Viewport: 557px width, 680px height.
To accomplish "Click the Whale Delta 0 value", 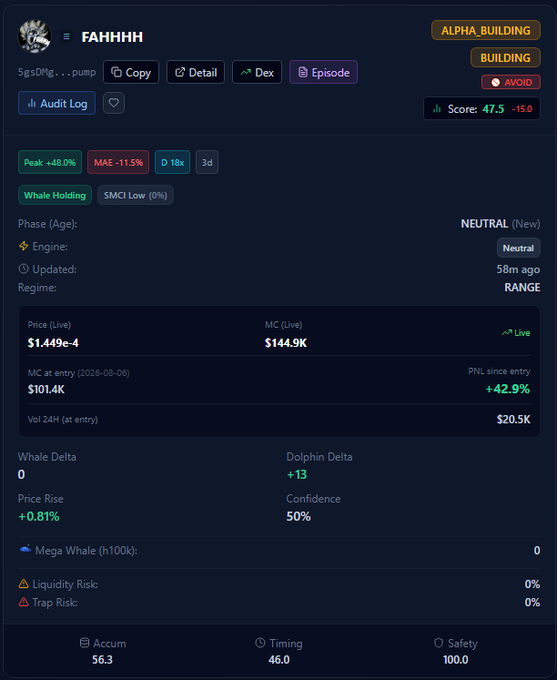I will click(21, 474).
